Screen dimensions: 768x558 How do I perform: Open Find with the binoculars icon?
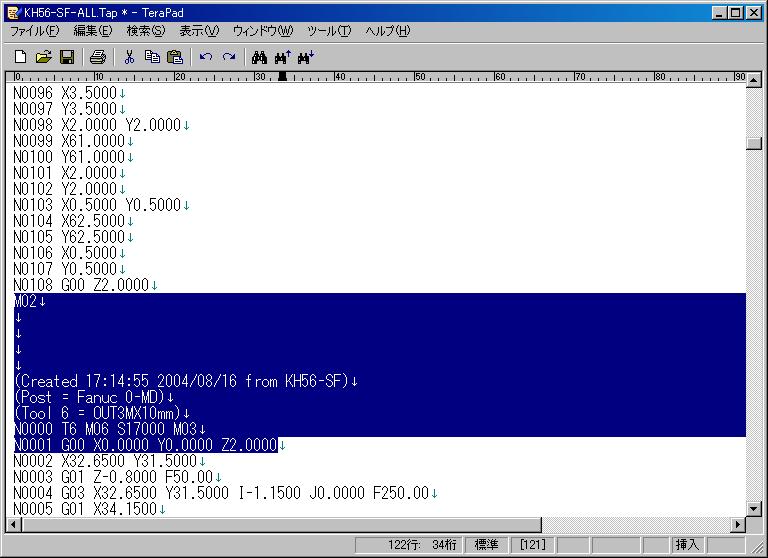coord(259,57)
